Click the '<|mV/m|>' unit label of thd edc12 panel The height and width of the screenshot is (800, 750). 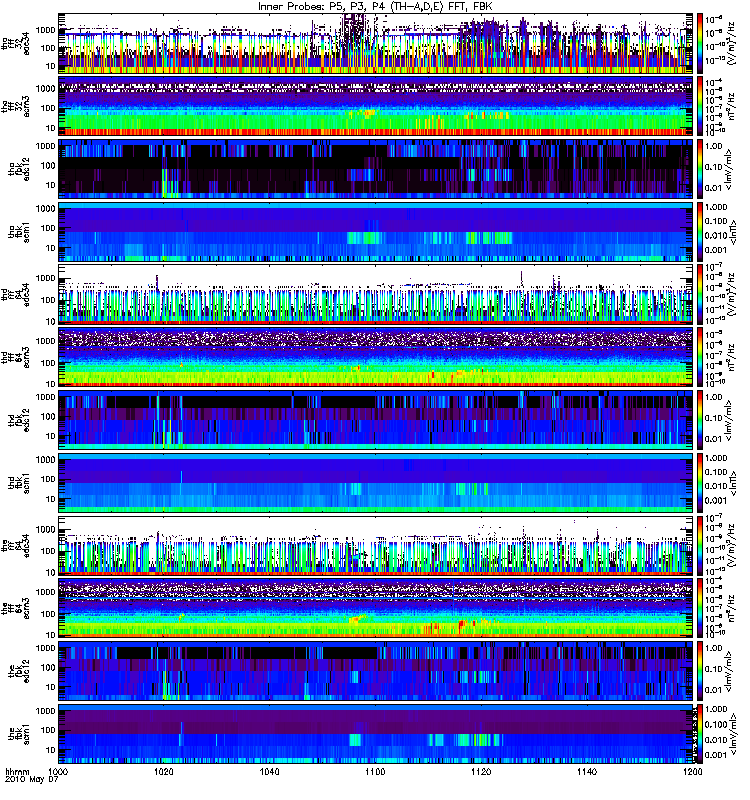730,419
